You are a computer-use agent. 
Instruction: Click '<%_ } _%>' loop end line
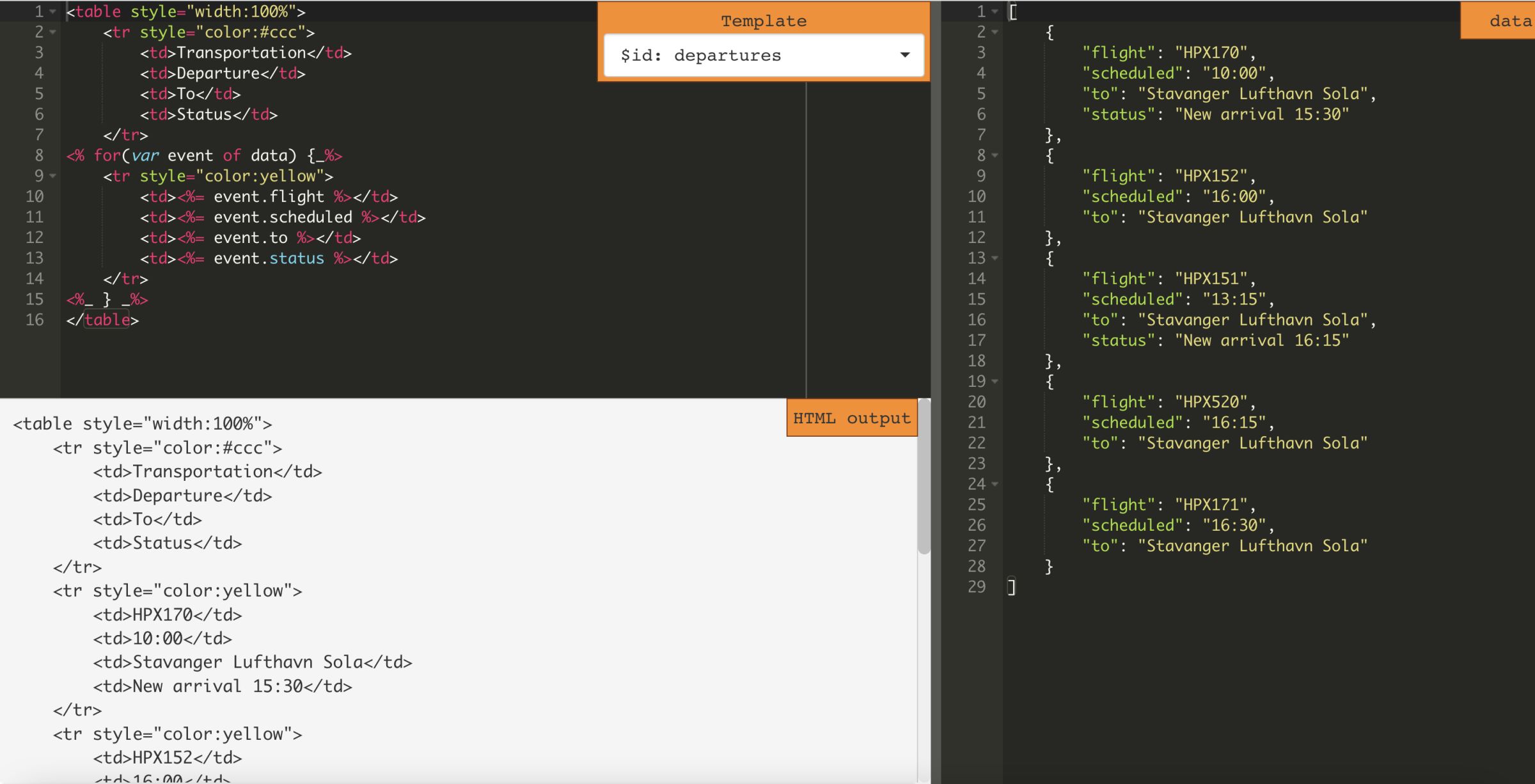[x=107, y=299]
